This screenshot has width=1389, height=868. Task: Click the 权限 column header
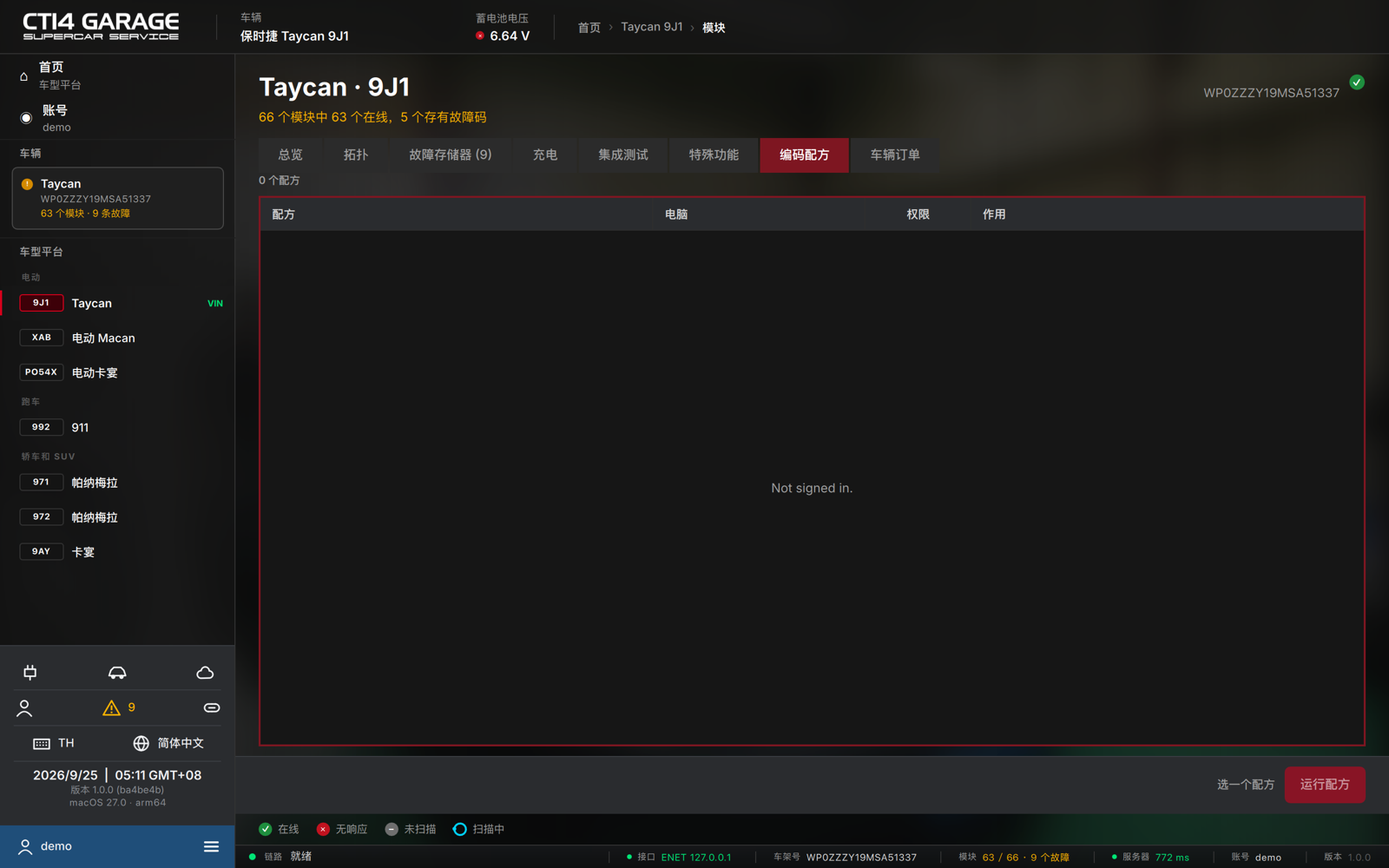coord(918,214)
